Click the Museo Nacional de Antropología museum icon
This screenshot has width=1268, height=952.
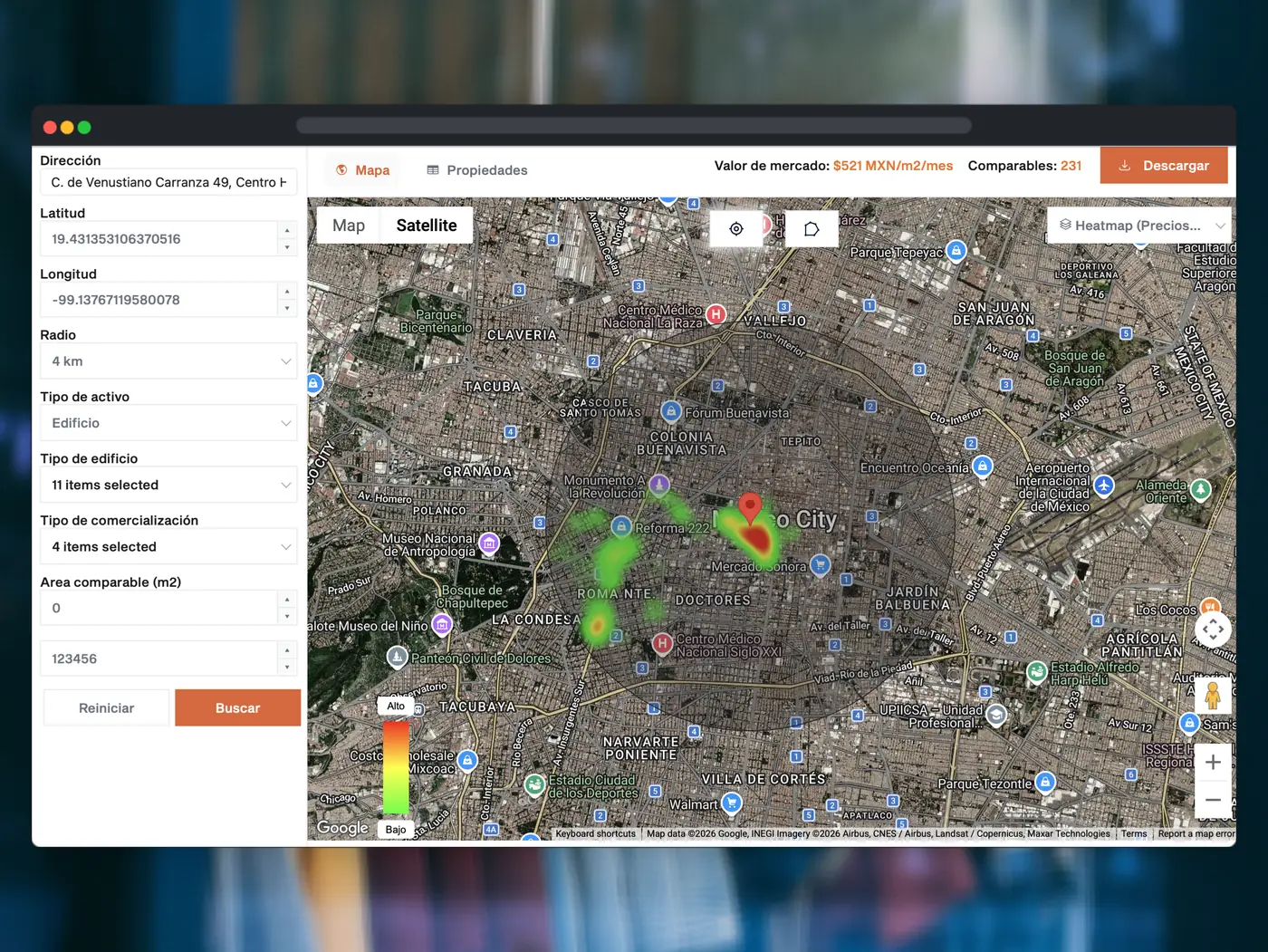point(489,543)
